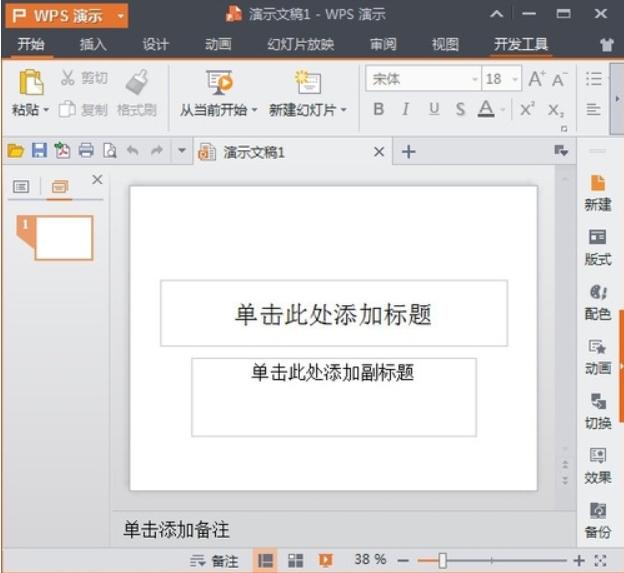Viewport: 624px width, 573px height.
Task: Expand the 宋体 font name dropdown
Action: click(475, 79)
